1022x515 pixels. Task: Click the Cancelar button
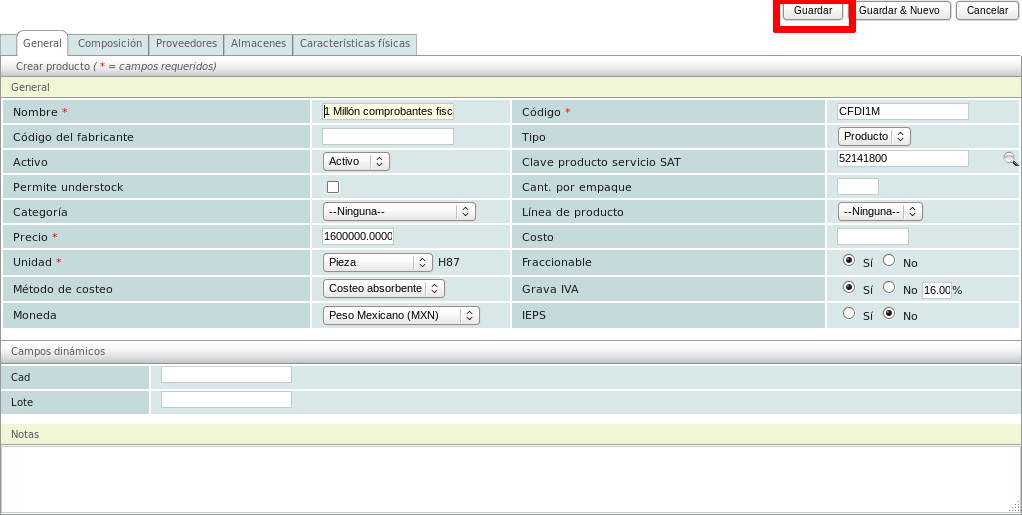coord(986,10)
